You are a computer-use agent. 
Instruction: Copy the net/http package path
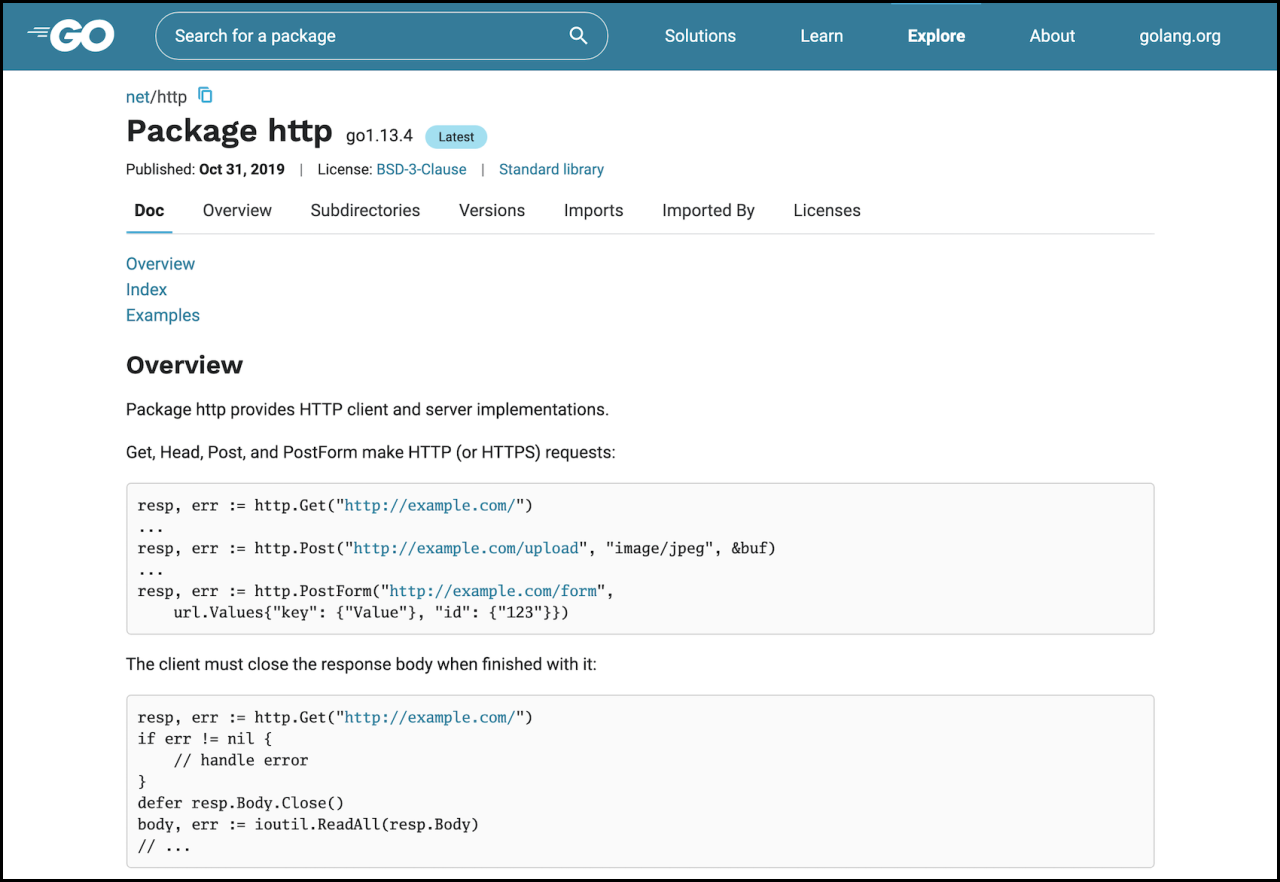pyautogui.click(x=205, y=95)
